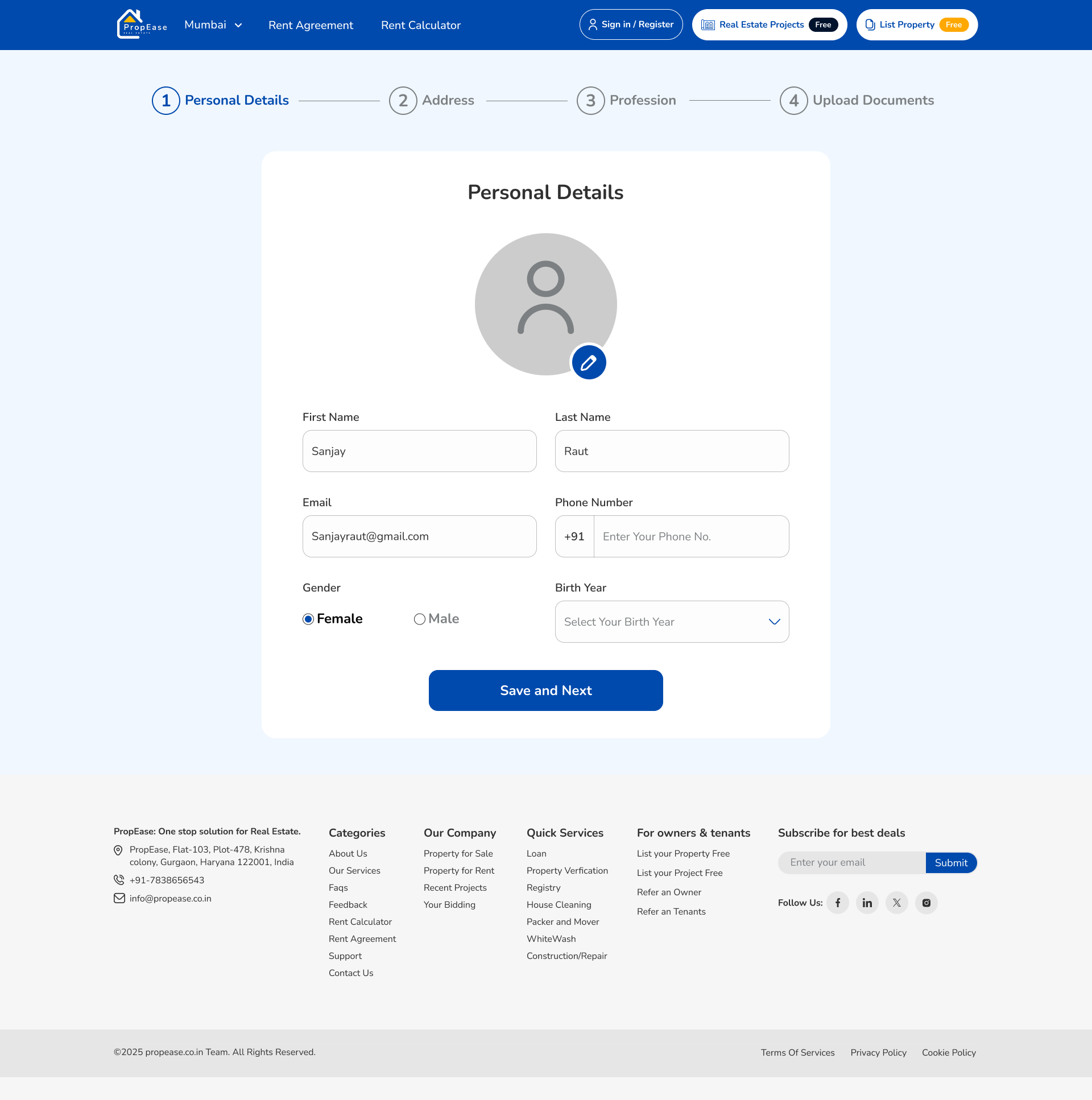
Task: Open the Property Verfication link
Action: click(x=567, y=871)
